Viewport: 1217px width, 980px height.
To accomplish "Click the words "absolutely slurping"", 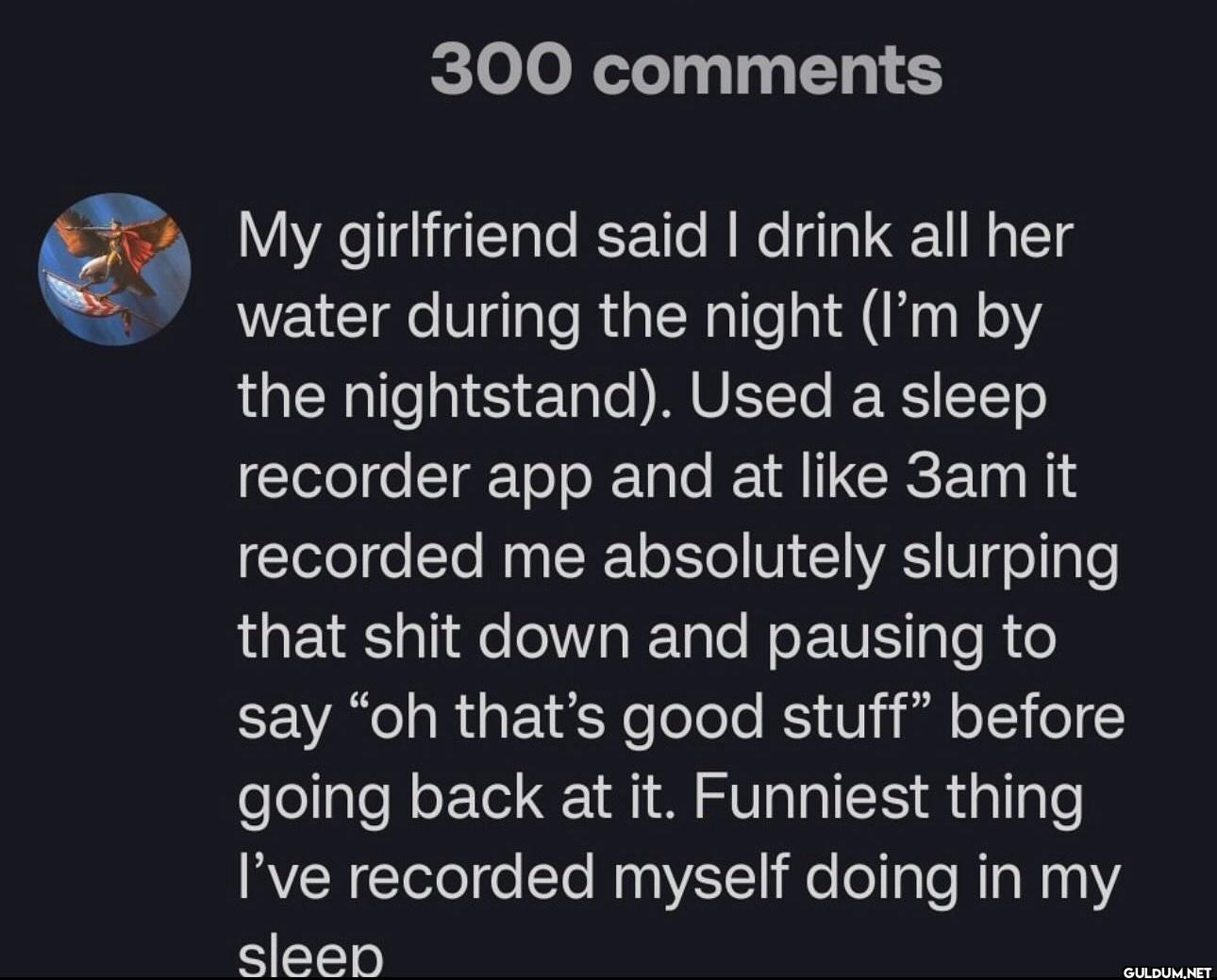I will tap(859, 557).
